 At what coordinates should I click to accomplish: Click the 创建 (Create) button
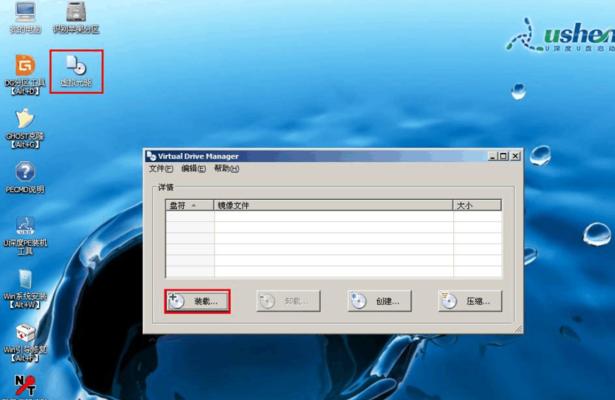(x=380, y=301)
